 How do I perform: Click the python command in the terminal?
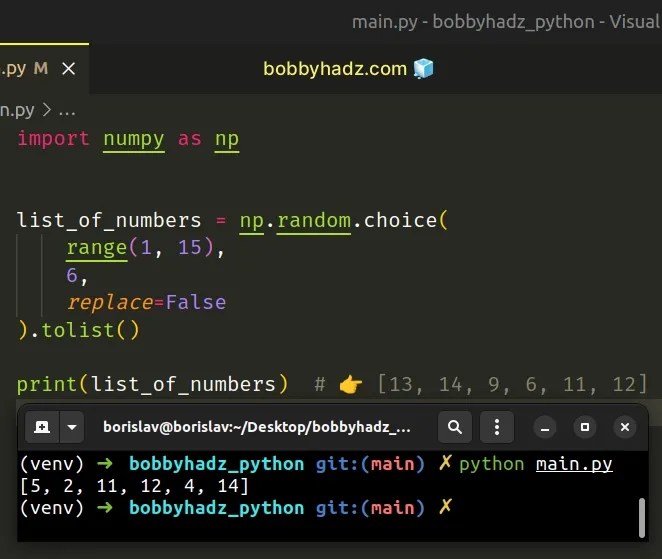point(491,465)
